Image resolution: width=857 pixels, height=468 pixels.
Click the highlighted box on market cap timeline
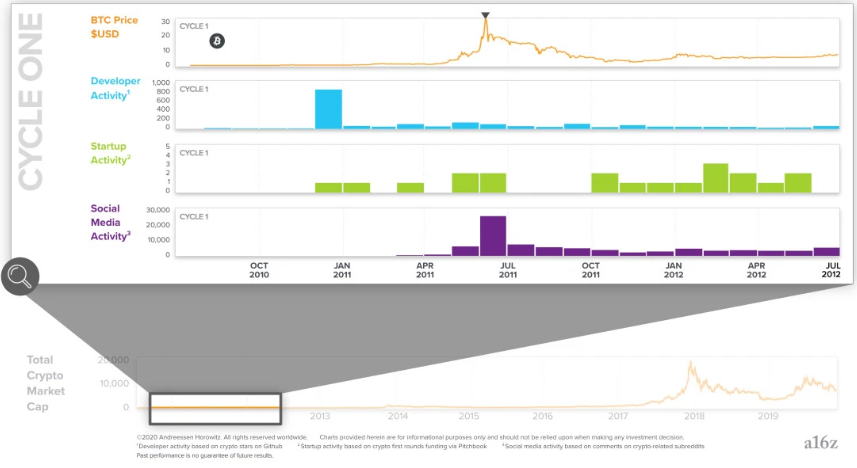click(215, 408)
